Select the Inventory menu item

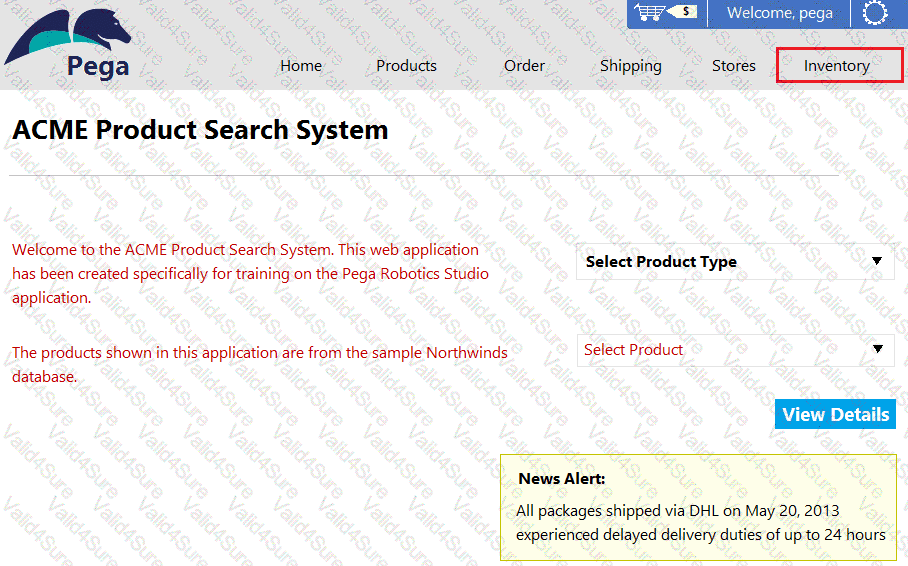(837, 66)
